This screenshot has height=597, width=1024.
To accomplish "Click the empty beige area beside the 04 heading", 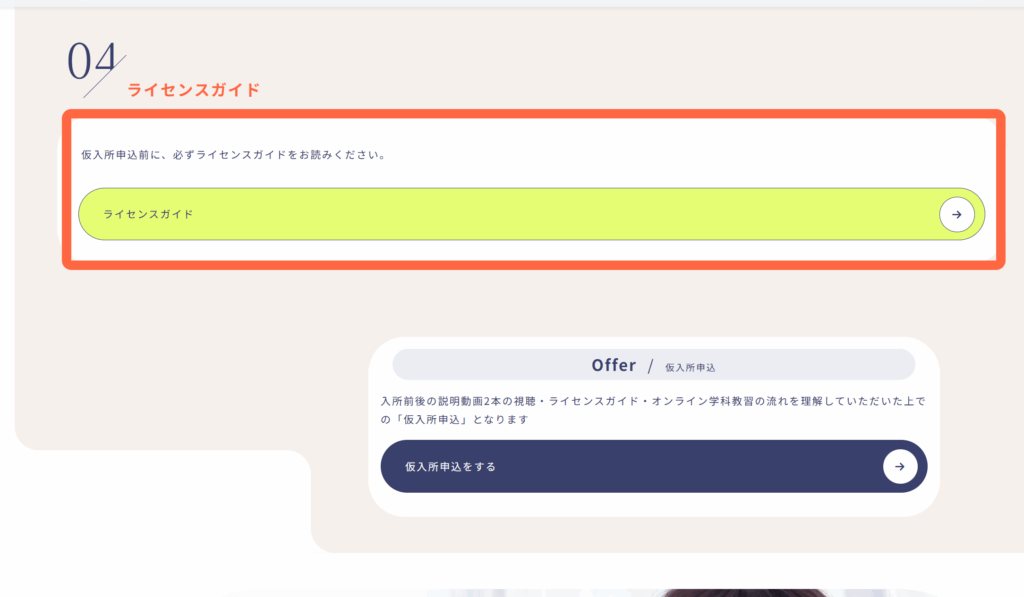I will pos(588,59).
